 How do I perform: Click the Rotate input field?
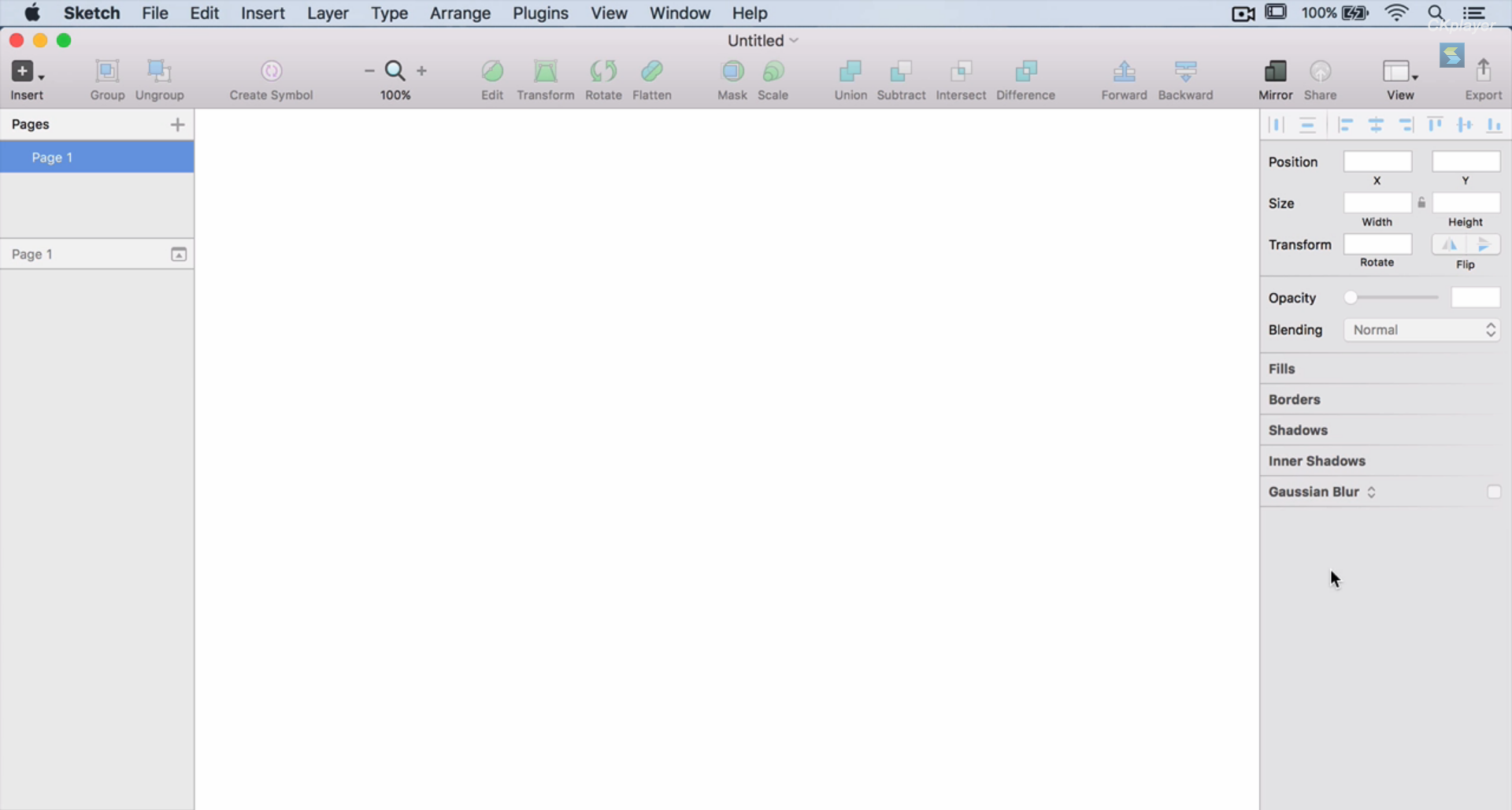coord(1377,244)
